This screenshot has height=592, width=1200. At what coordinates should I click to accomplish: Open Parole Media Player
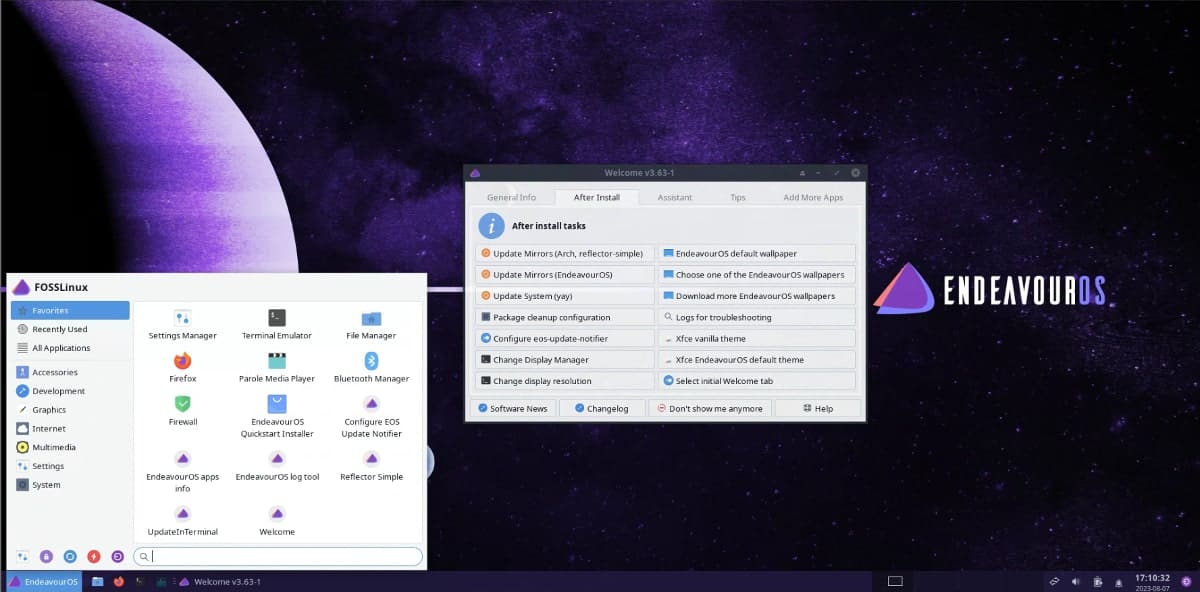coord(277,368)
